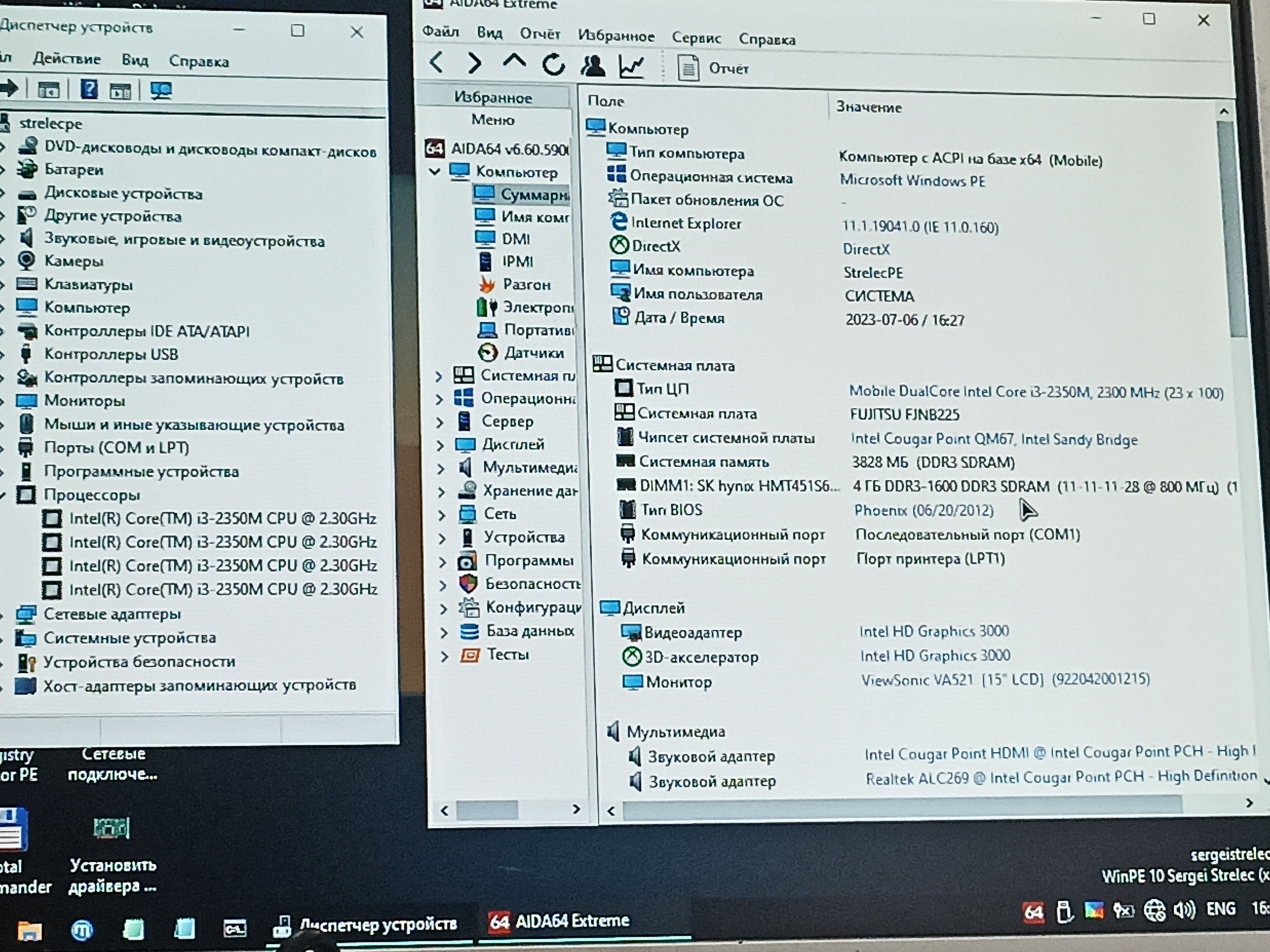Viewport: 1270px width, 952px height.
Task: Expand the Сеть tree node
Action: pos(442,515)
